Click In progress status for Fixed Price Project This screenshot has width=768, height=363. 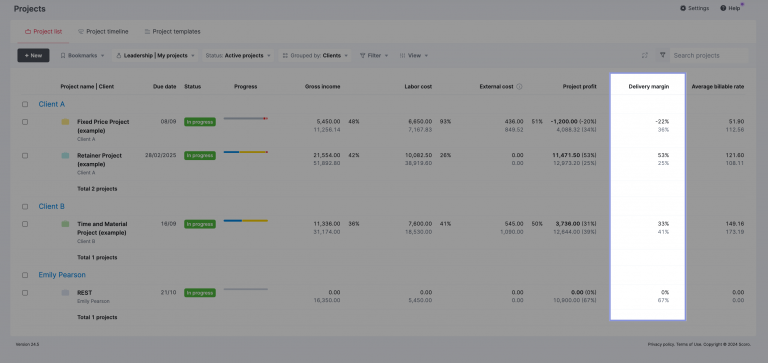[x=200, y=122]
